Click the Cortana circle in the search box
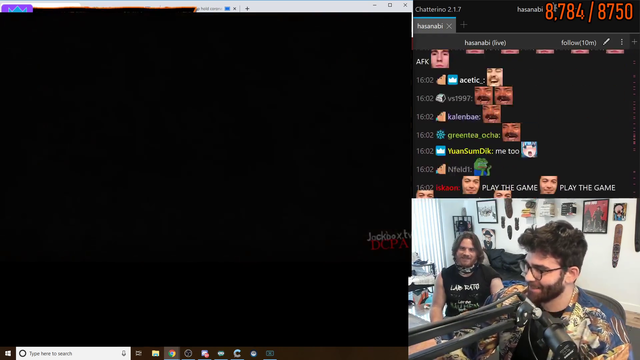 click(x=23, y=353)
